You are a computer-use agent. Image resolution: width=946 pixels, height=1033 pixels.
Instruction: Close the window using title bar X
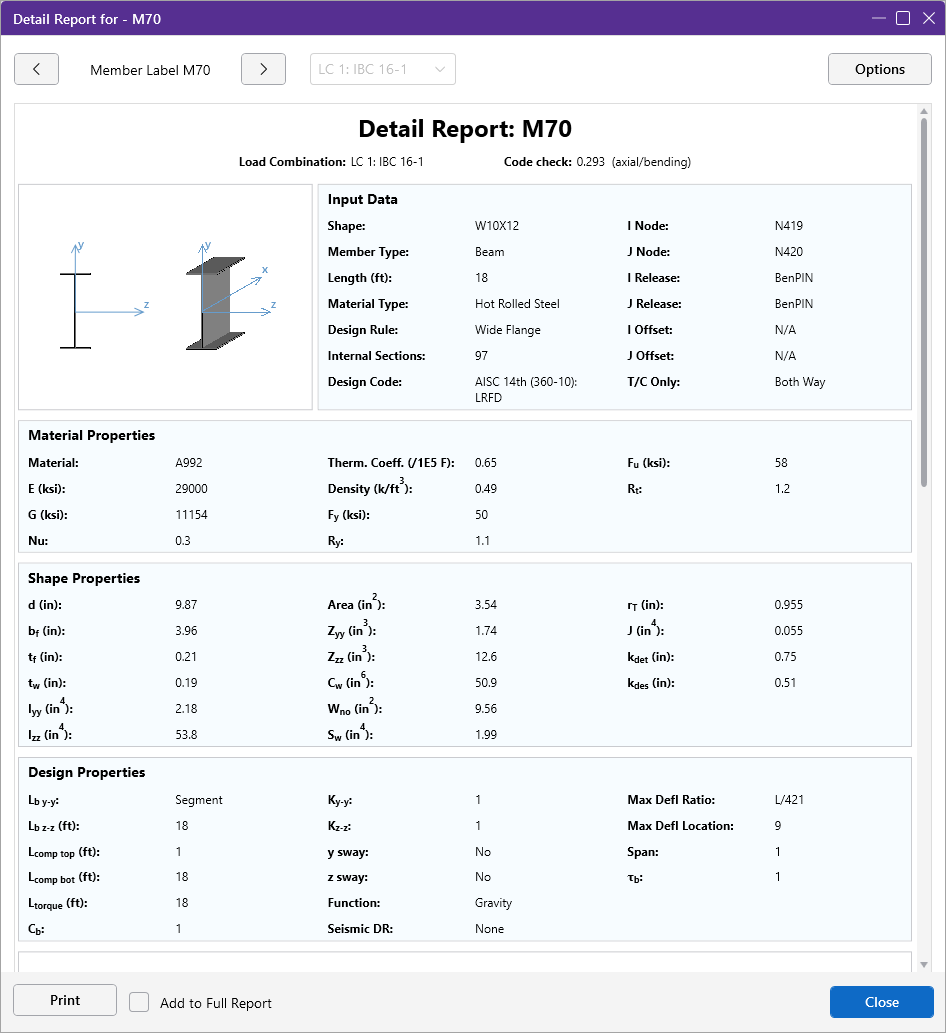(x=927, y=18)
